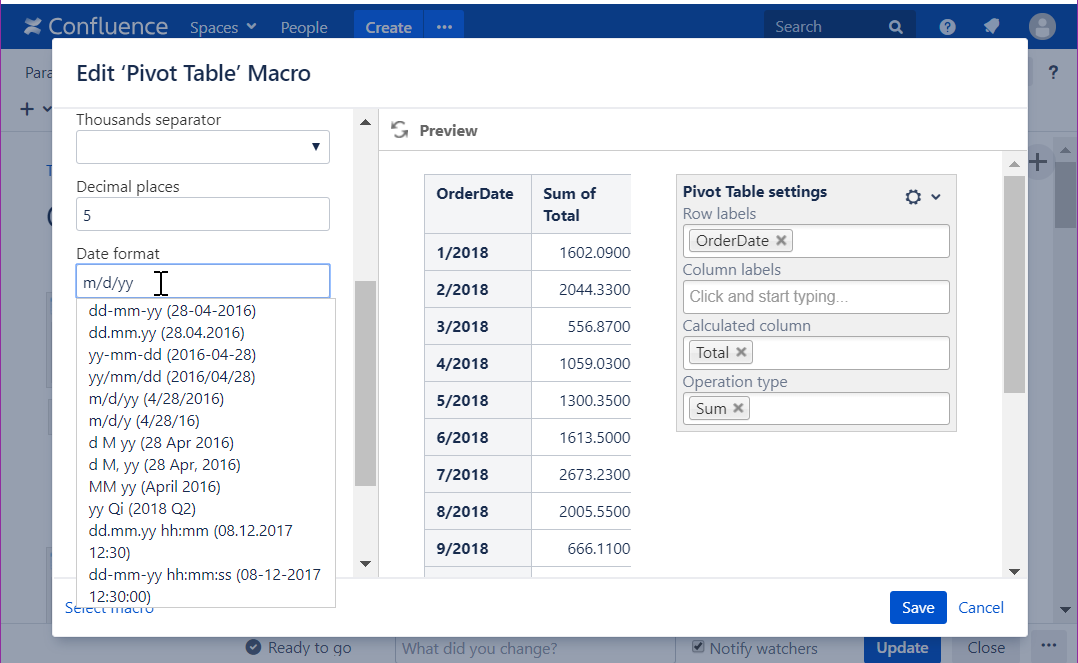The height and width of the screenshot is (663, 1078).
Task: Pick 'dd.mm.yy (28.04.2016)' from the list
Action: point(166,332)
